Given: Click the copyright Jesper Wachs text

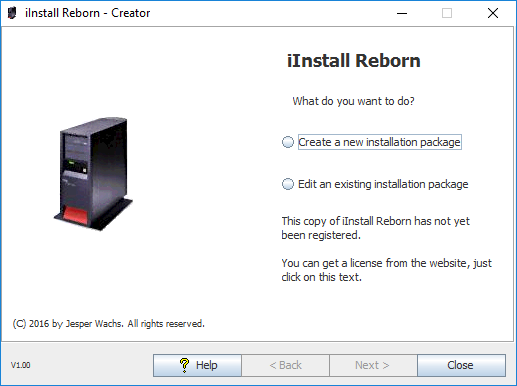Looking at the screenshot, I should click(x=108, y=324).
